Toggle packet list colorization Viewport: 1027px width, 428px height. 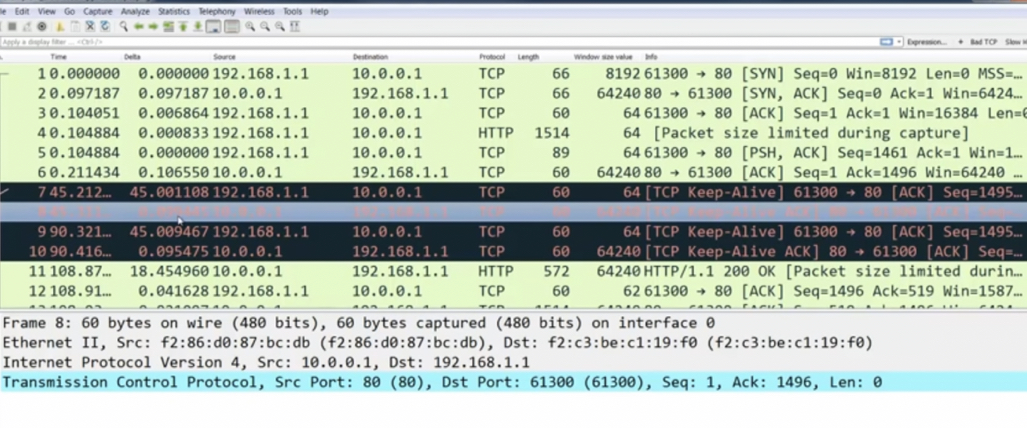[231, 27]
